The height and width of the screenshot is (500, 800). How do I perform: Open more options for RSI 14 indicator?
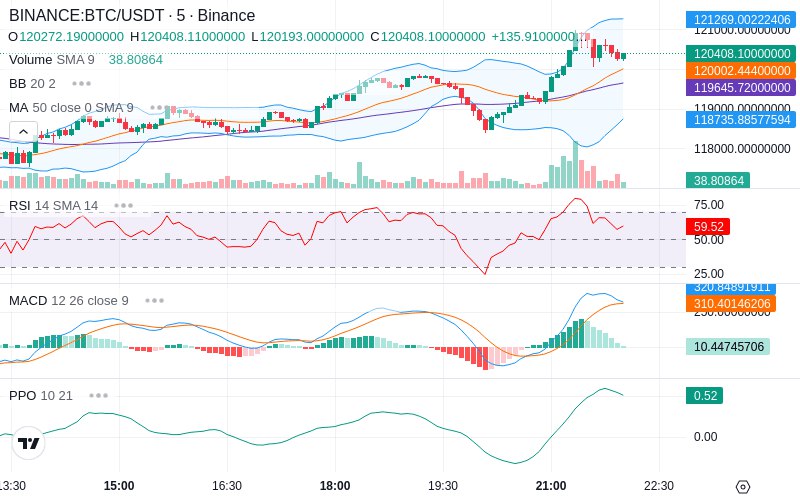(x=123, y=206)
